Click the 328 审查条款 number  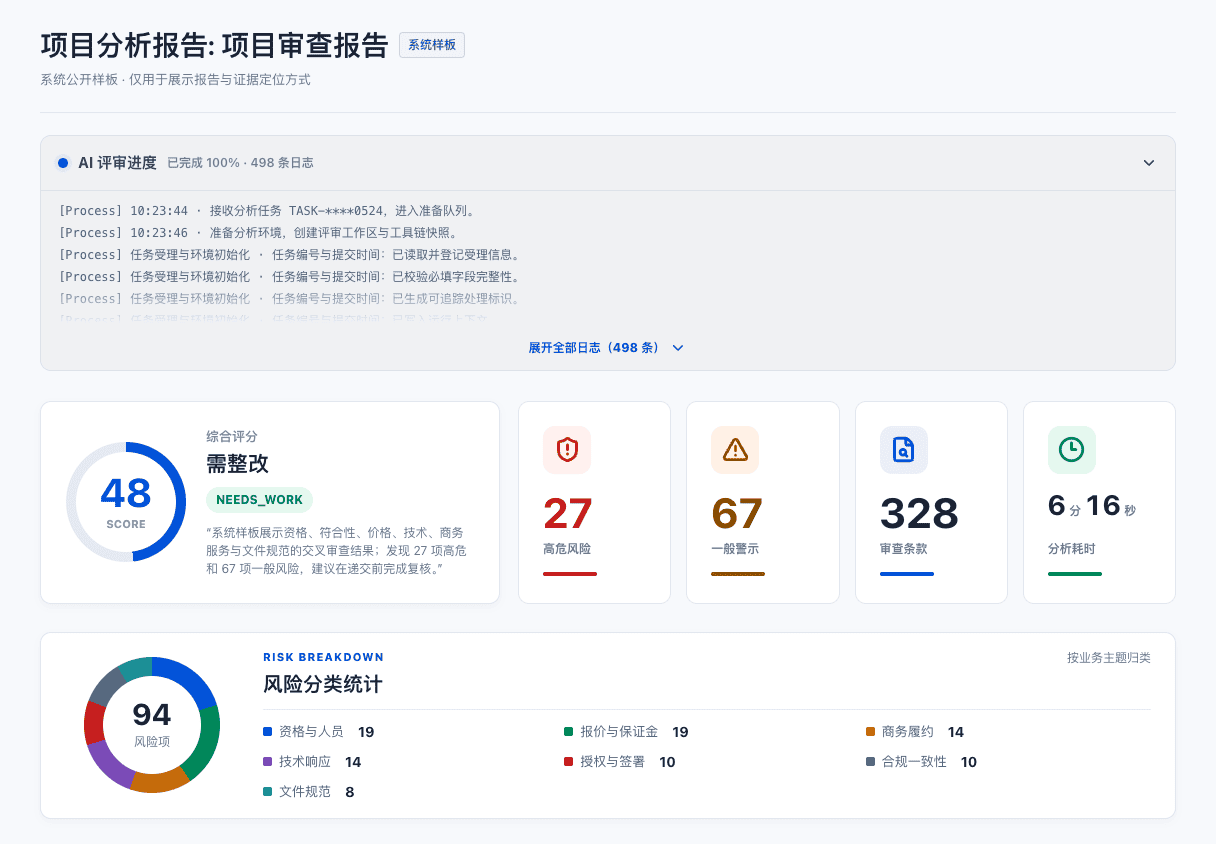[919, 514]
